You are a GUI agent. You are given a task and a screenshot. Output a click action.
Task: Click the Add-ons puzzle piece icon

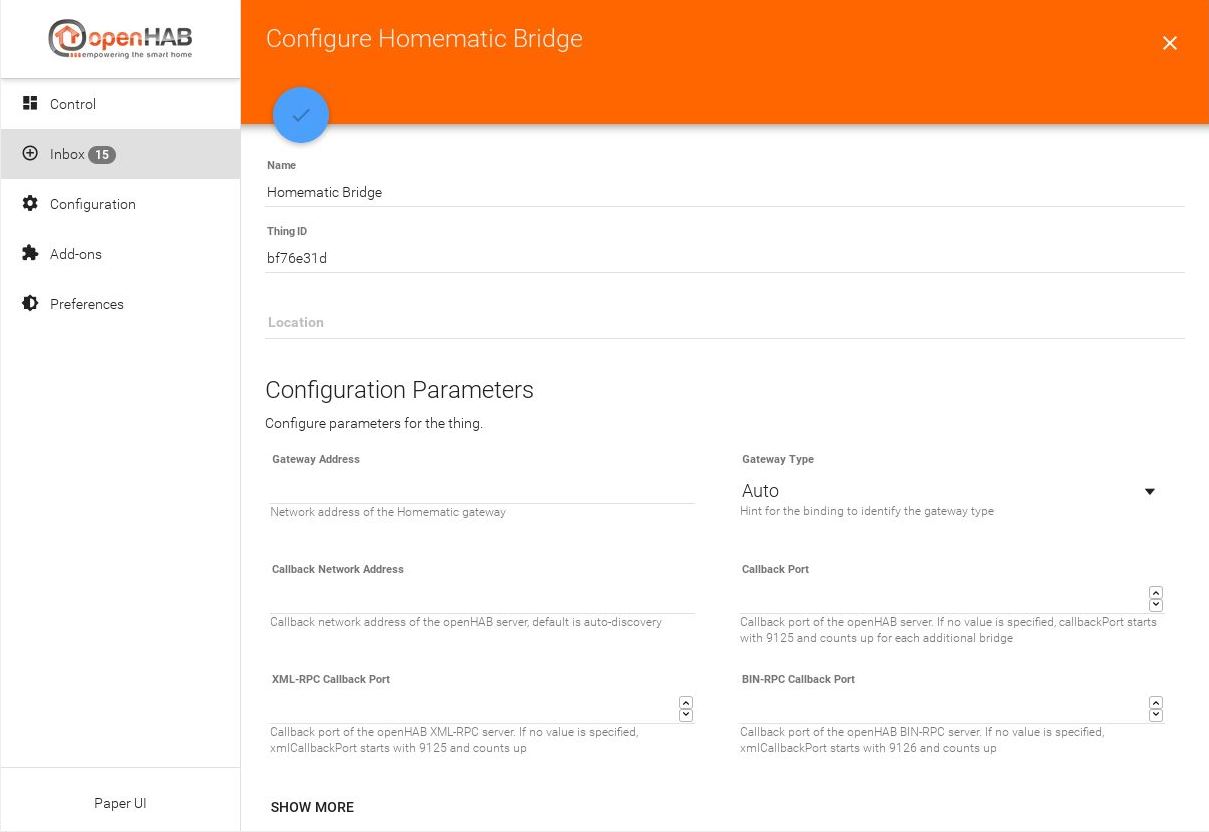pyautogui.click(x=30, y=253)
